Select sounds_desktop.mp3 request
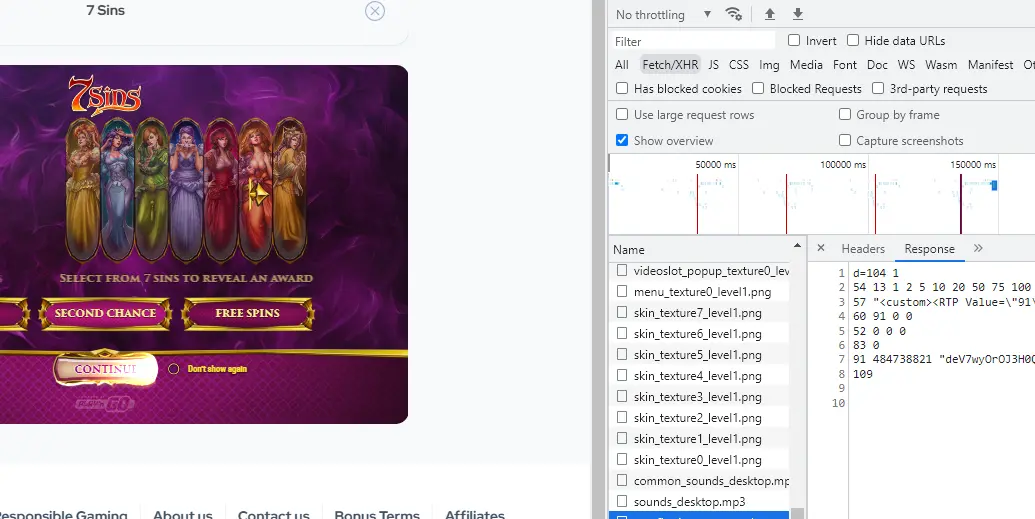The image size is (1035, 519). 700,502
